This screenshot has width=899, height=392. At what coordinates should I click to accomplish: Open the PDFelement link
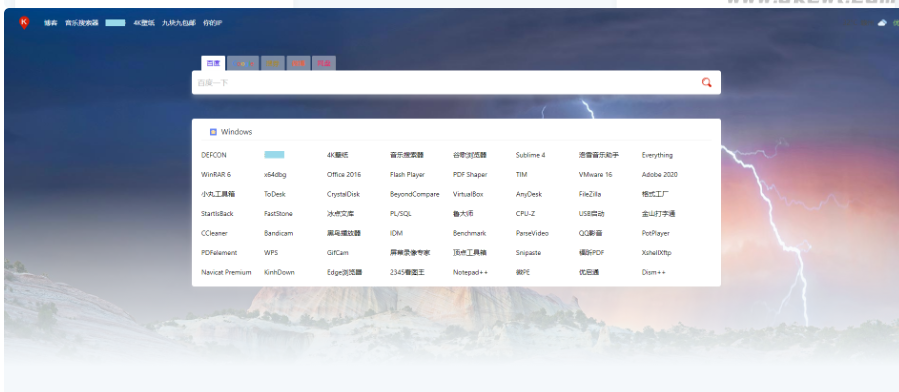click(x=219, y=253)
